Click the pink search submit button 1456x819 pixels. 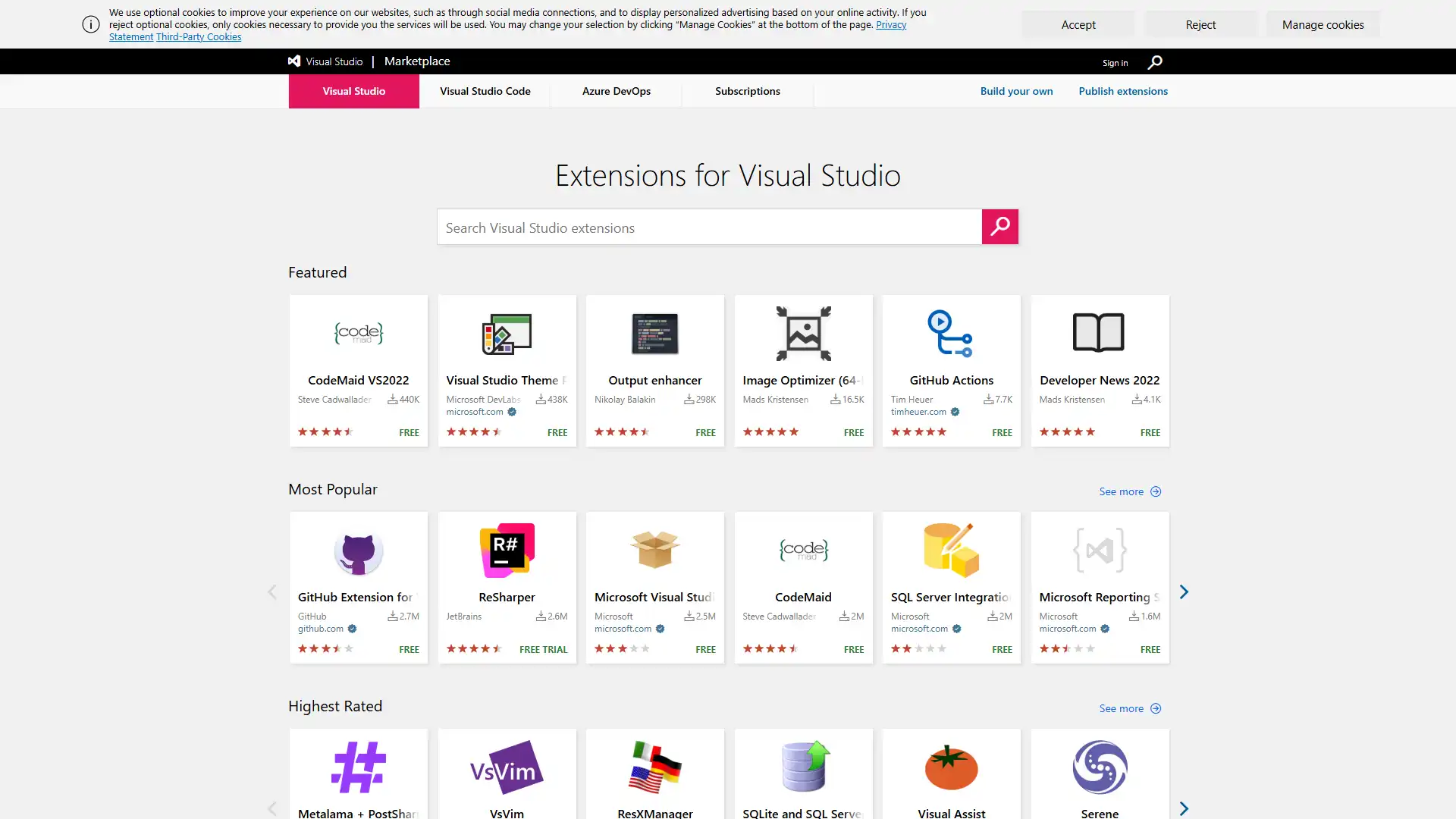click(999, 227)
